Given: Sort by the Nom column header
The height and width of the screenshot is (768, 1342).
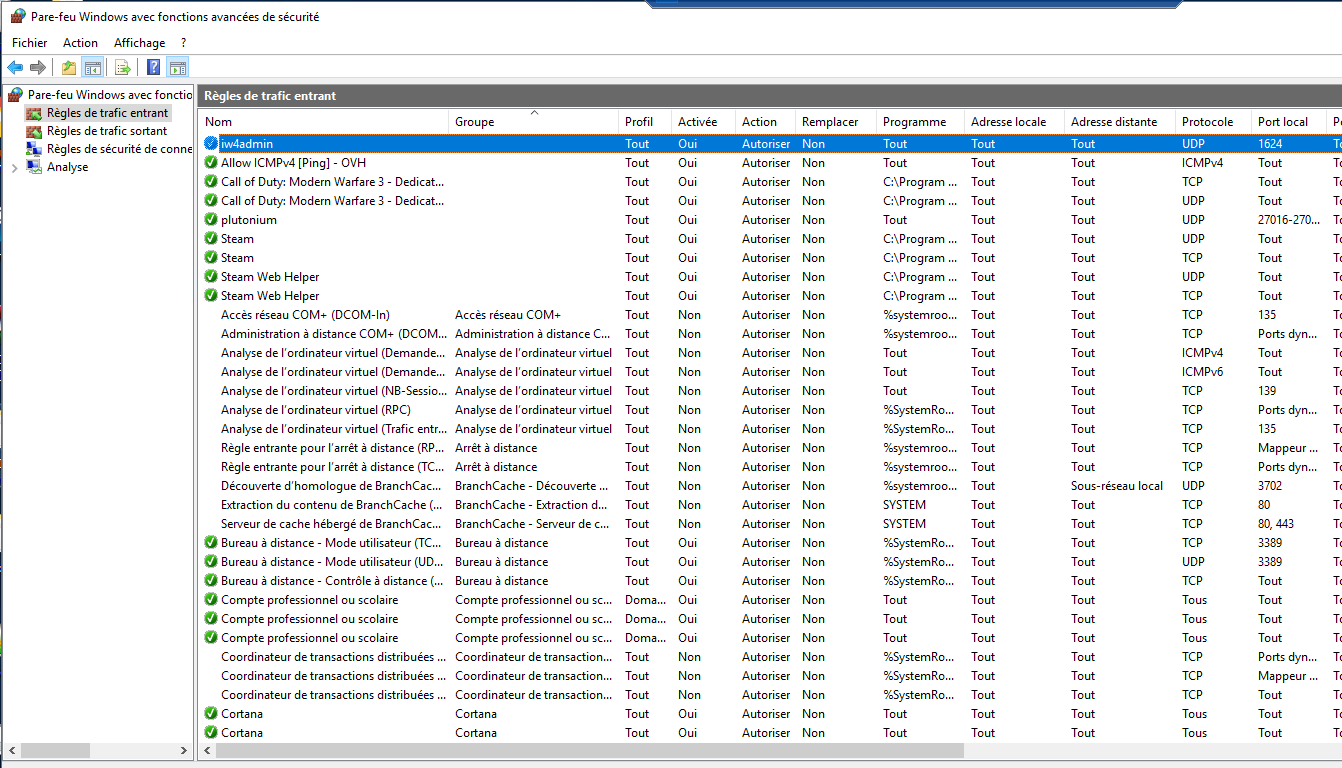Looking at the screenshot, I should point(323,122).
